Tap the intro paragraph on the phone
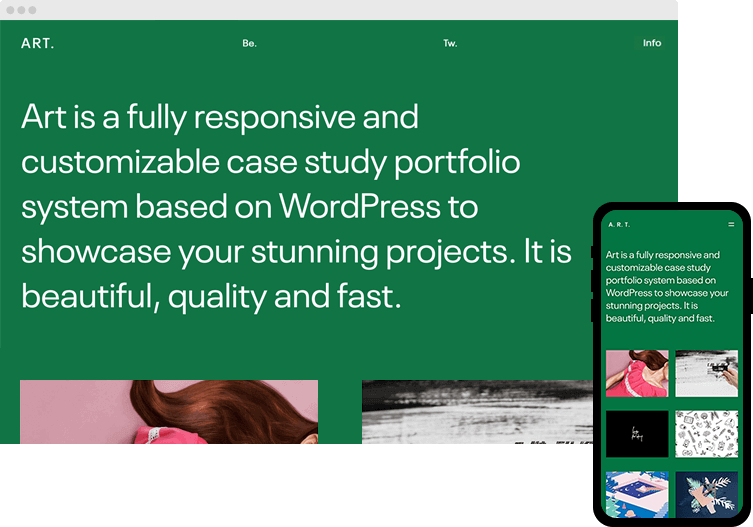753x527 pixels. 663,287
